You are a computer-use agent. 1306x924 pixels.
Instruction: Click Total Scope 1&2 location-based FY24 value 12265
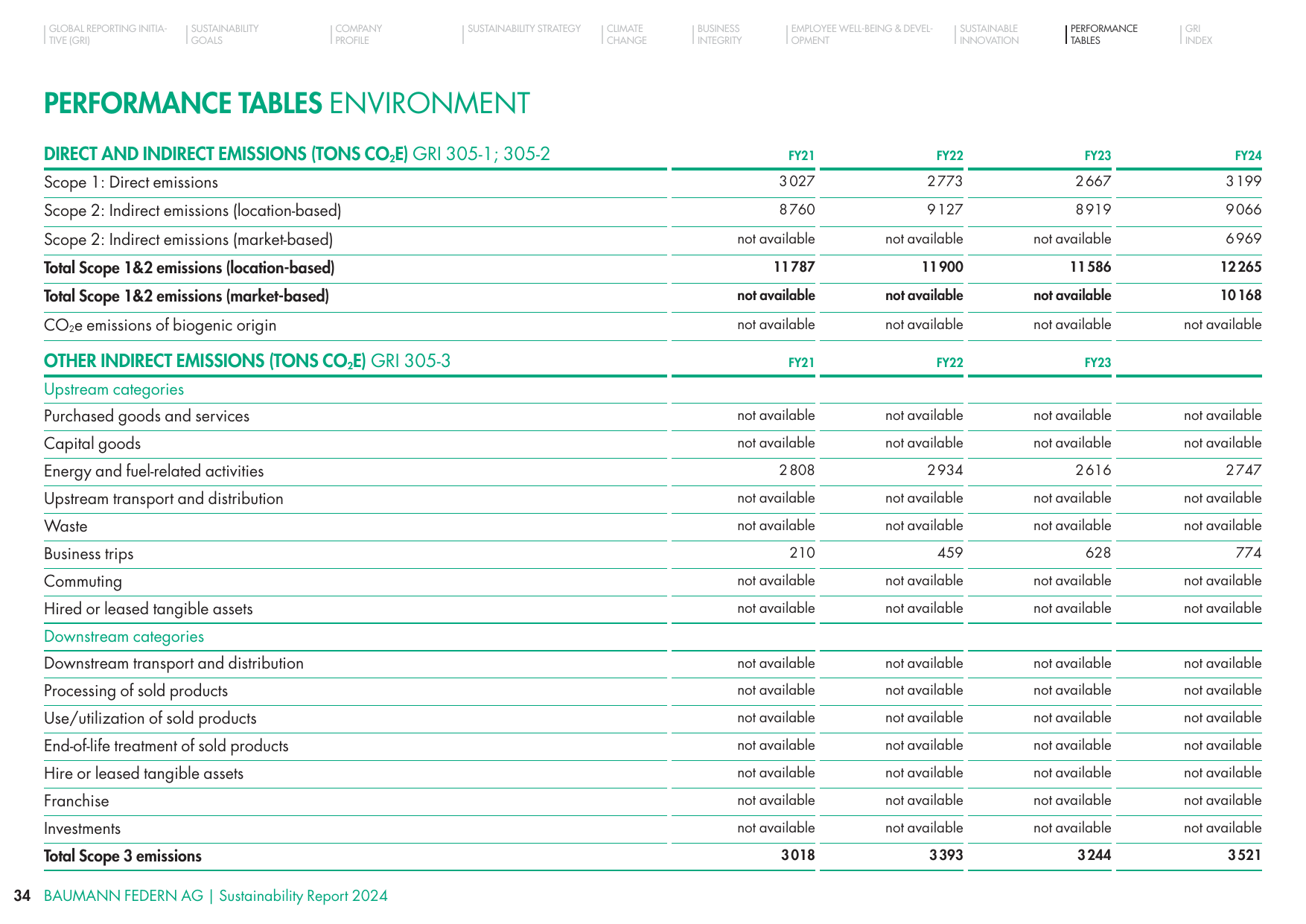coord(1240,267)
